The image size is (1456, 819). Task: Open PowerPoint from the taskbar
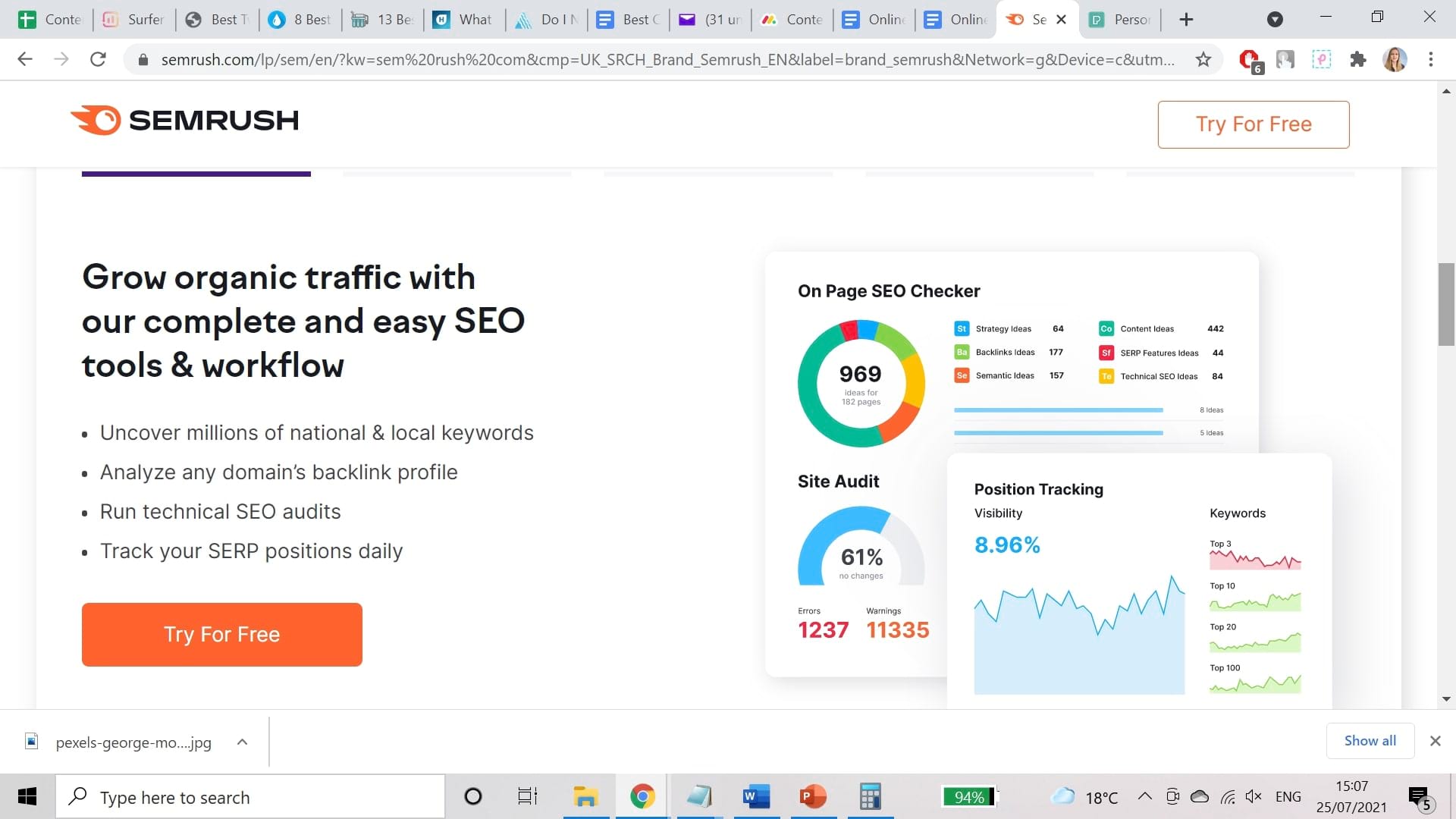click(813, 796)
